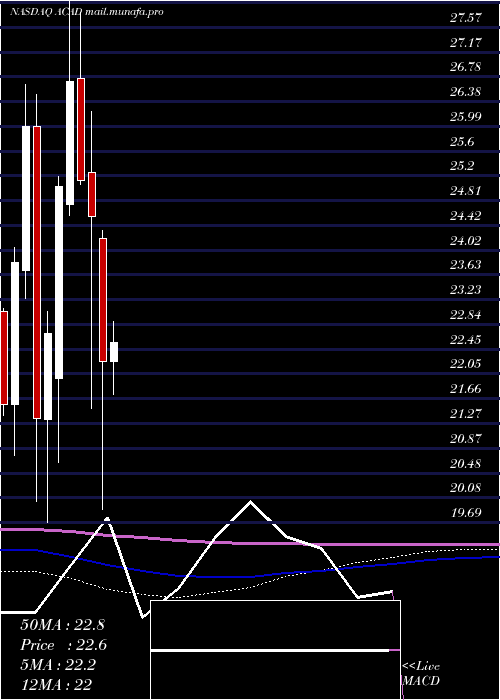500x700 pixels.
Task: Click the 23.23 price axis label
Action: click(x=466, y=290)
